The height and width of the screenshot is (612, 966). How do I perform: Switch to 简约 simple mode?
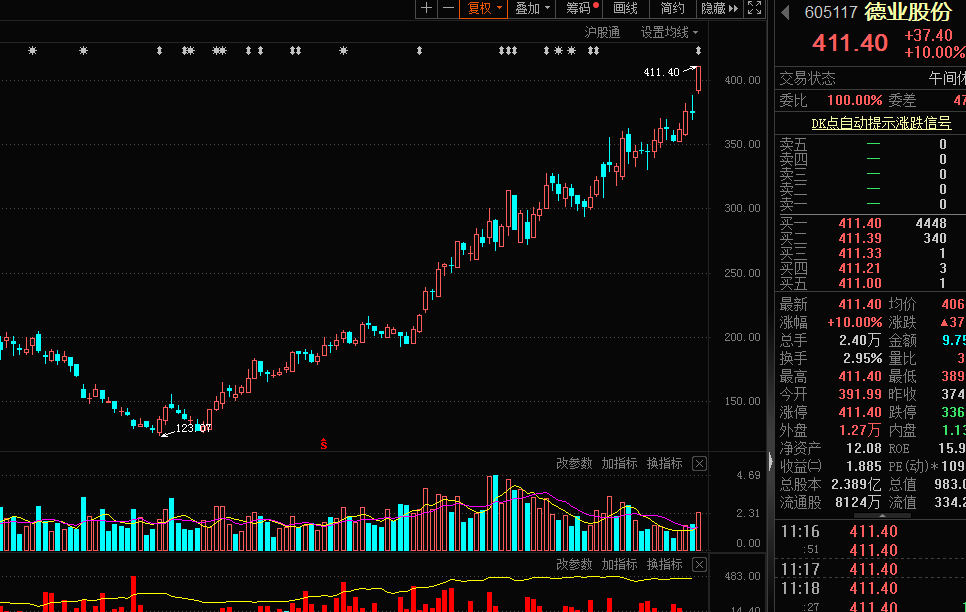673,8
